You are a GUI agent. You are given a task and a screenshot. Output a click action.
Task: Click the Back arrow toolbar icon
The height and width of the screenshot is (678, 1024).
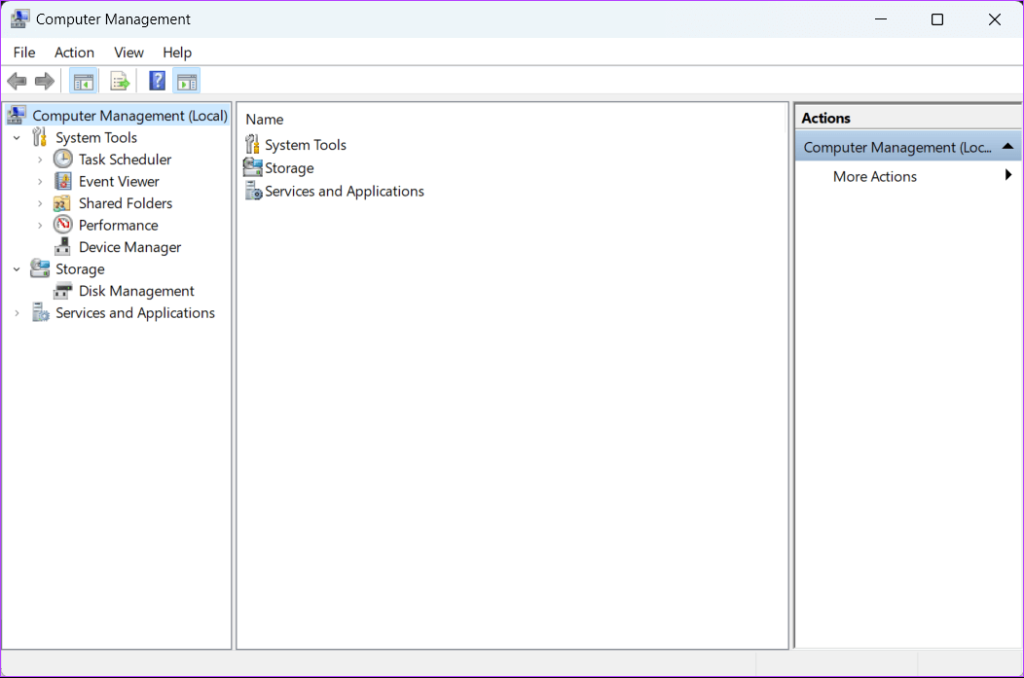17,81
